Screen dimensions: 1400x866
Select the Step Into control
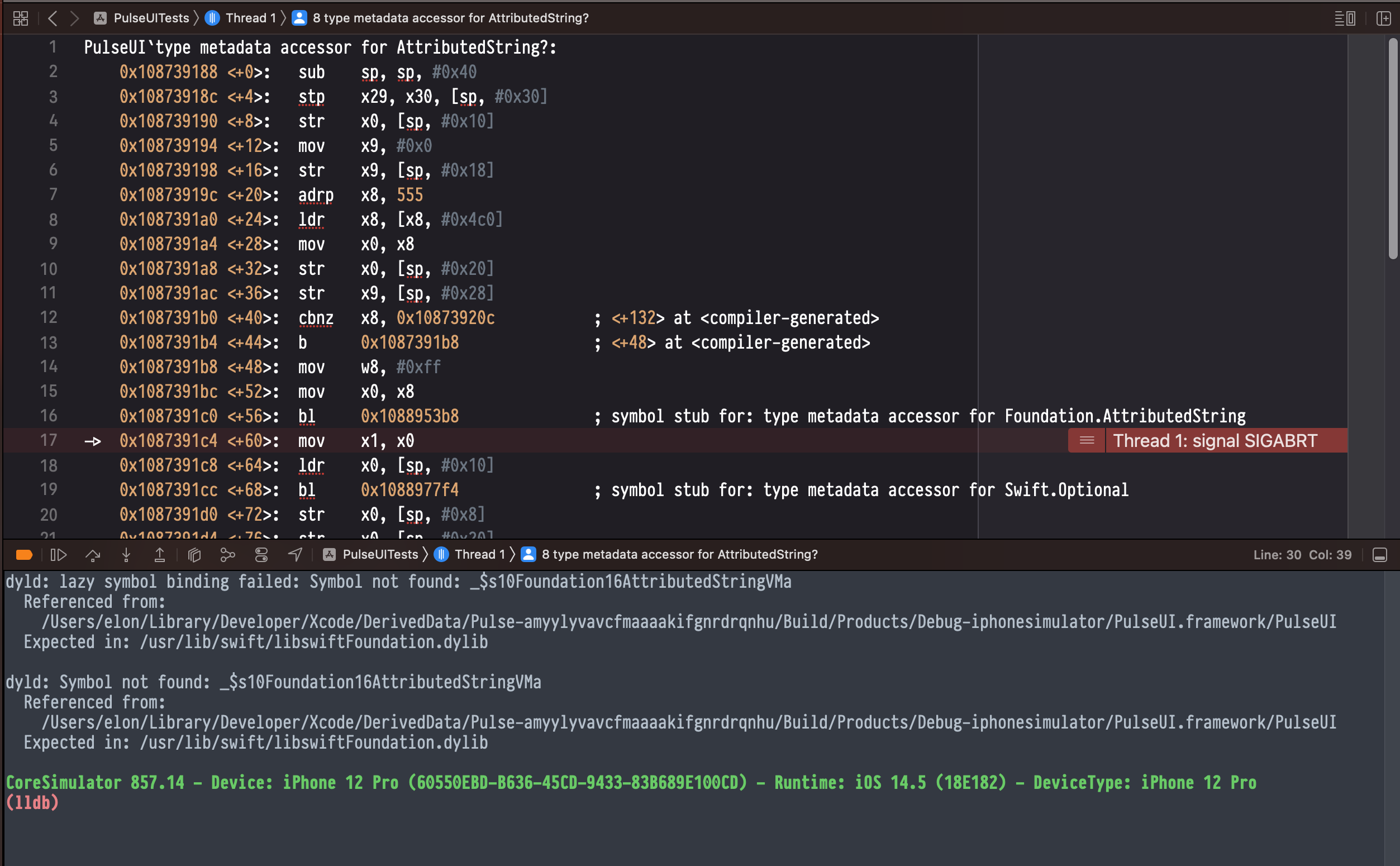coord(126,554)
